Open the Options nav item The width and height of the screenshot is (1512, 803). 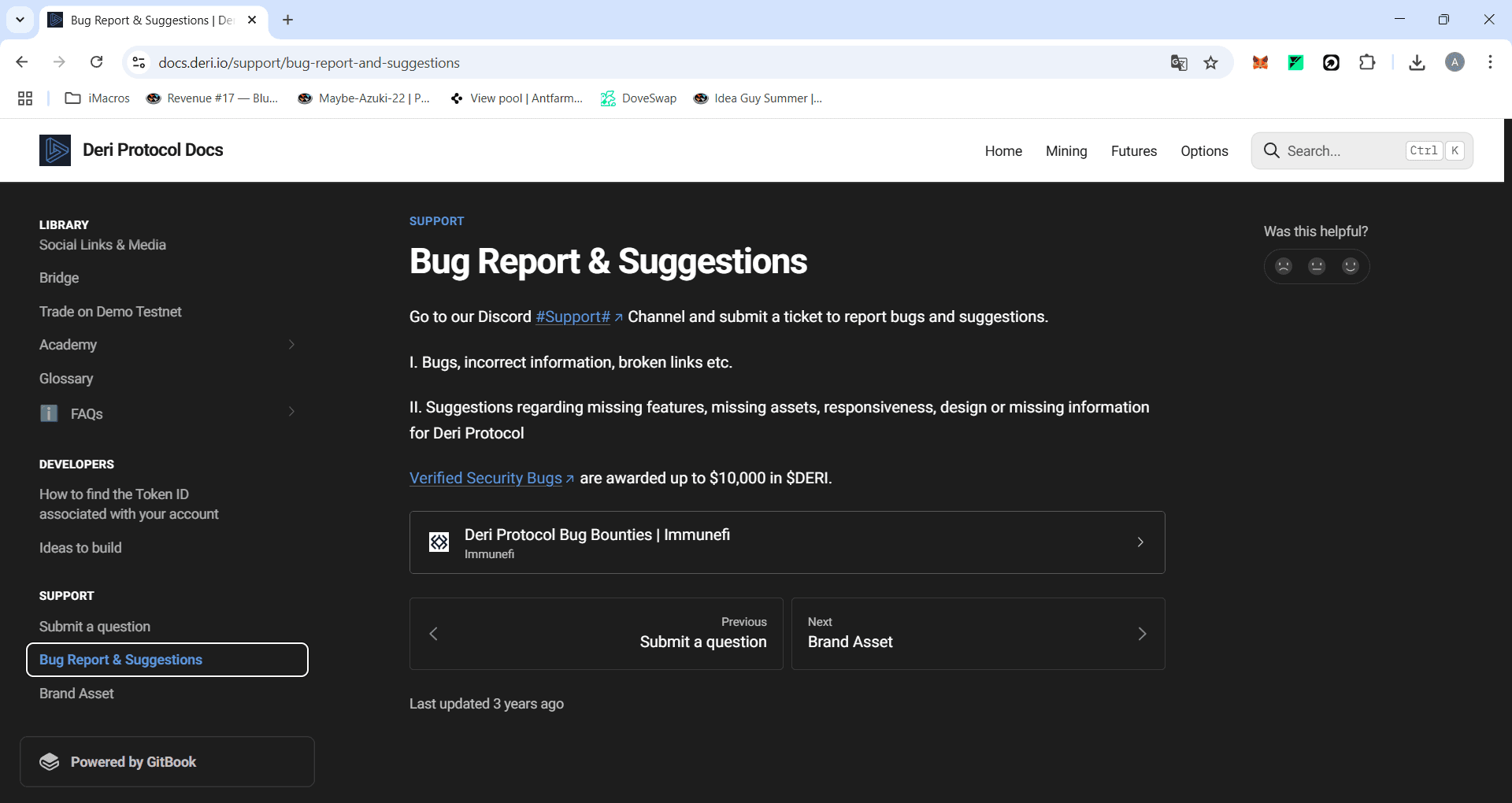(x=1204, y=150)
